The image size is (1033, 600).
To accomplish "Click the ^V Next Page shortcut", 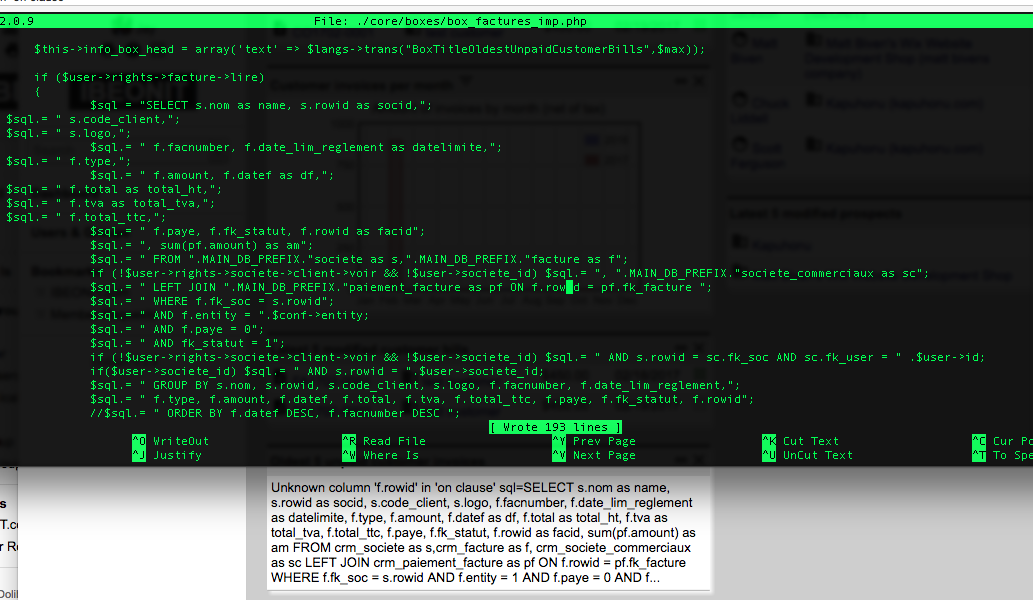I will coord(594,455).
